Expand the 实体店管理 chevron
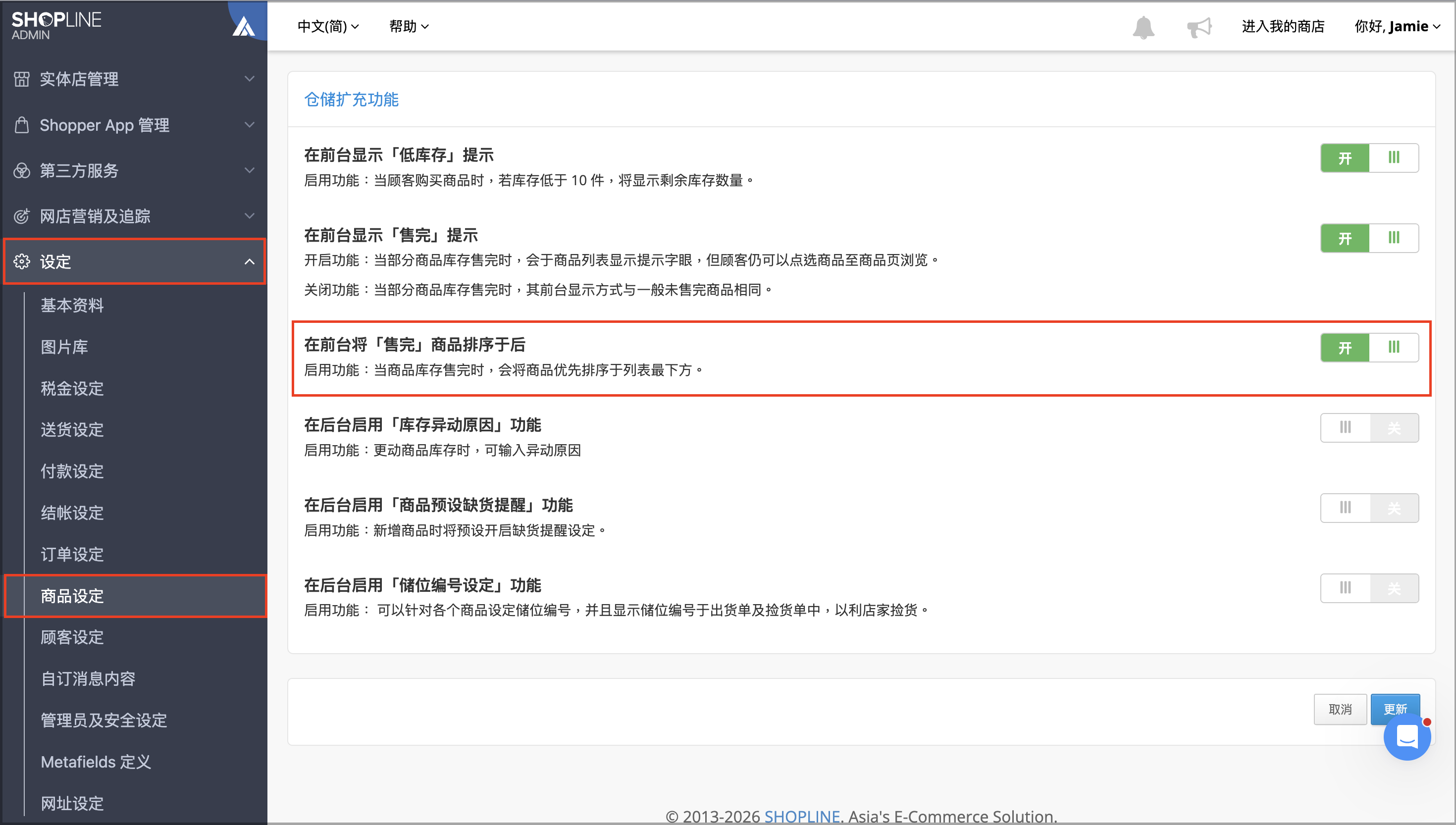The height and width of the screenshot is (825, 1456). [249, 79]
